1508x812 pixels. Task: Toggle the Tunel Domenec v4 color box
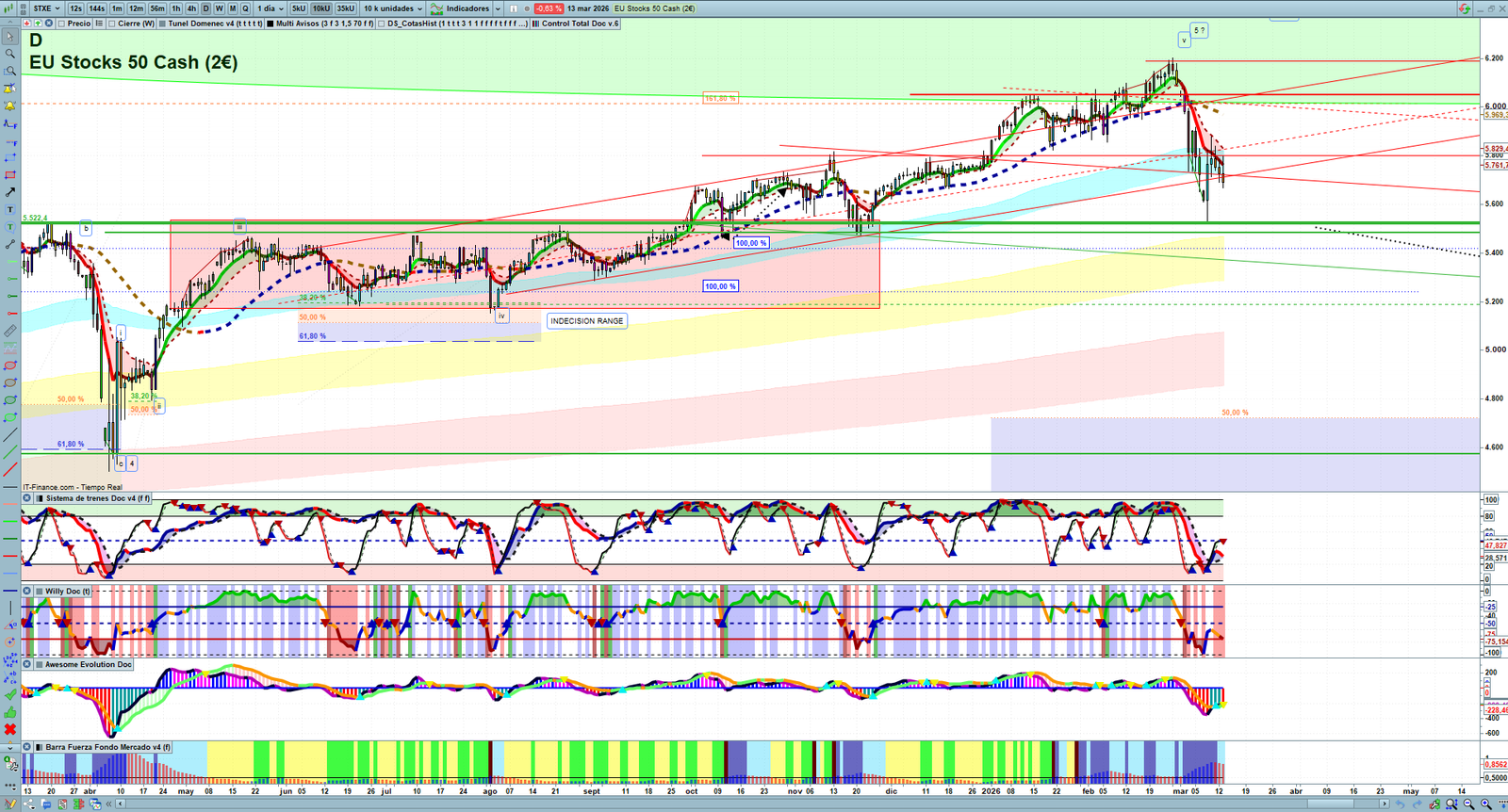(x=162, y=24)
